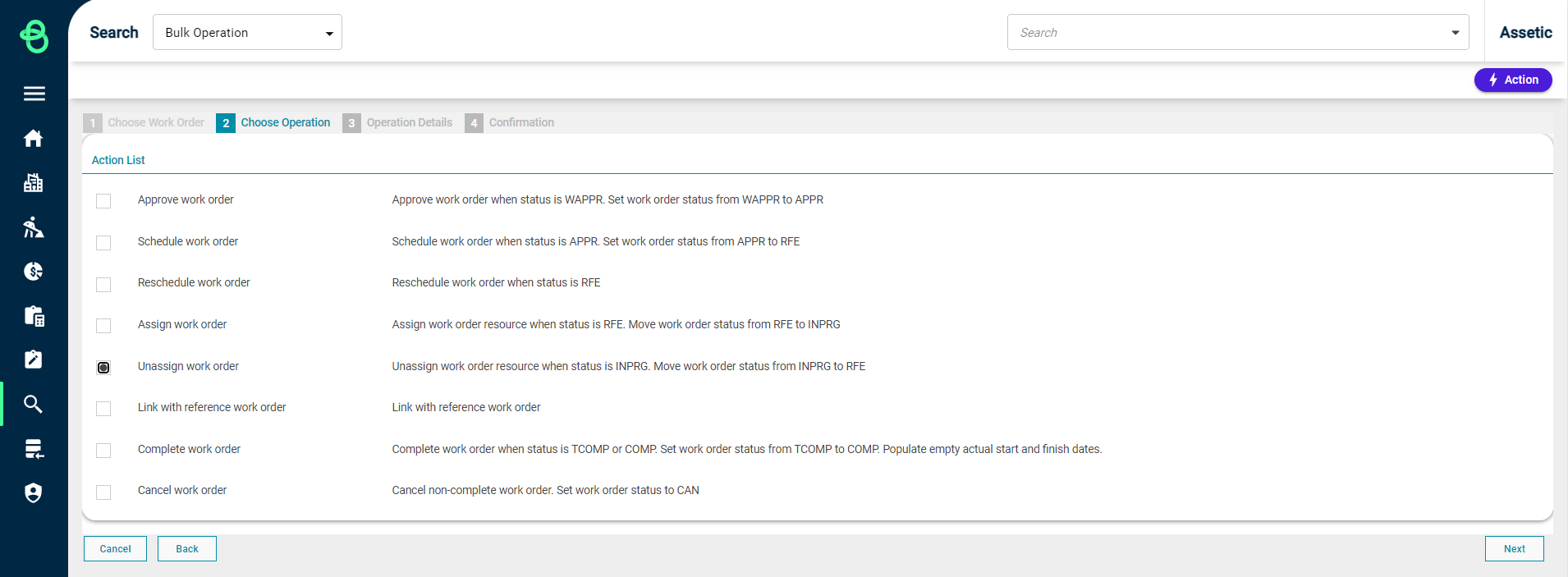Go to Home via sidebar icon
This screenshot has height=577, width=1568.
coord(34,139)
